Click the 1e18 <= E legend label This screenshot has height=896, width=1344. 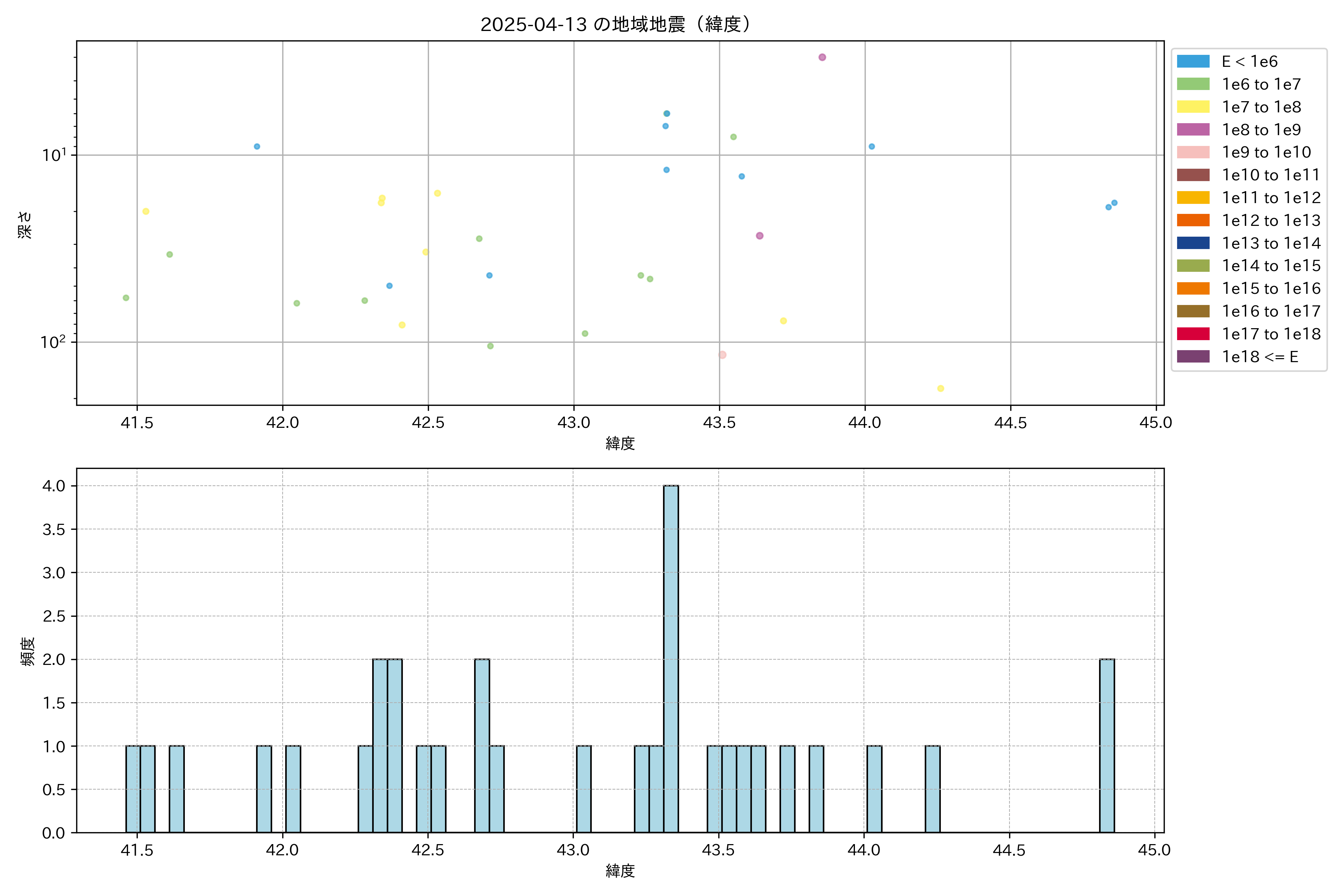coord(1259,357)
